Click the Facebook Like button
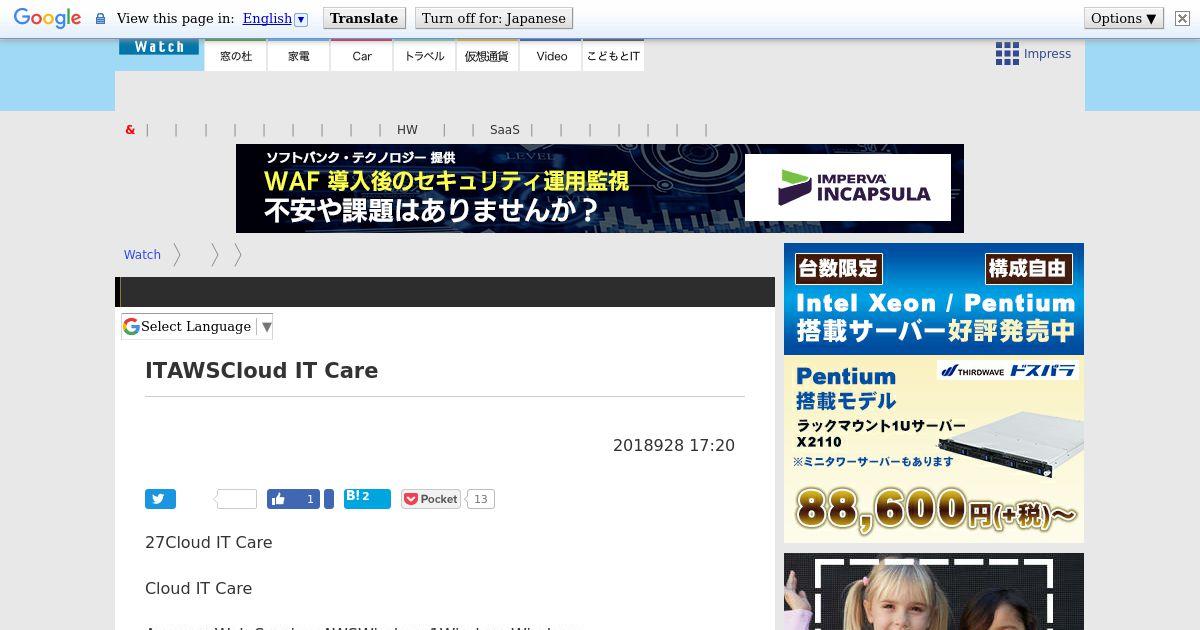 pyautogui.click(x=293, y=499)
